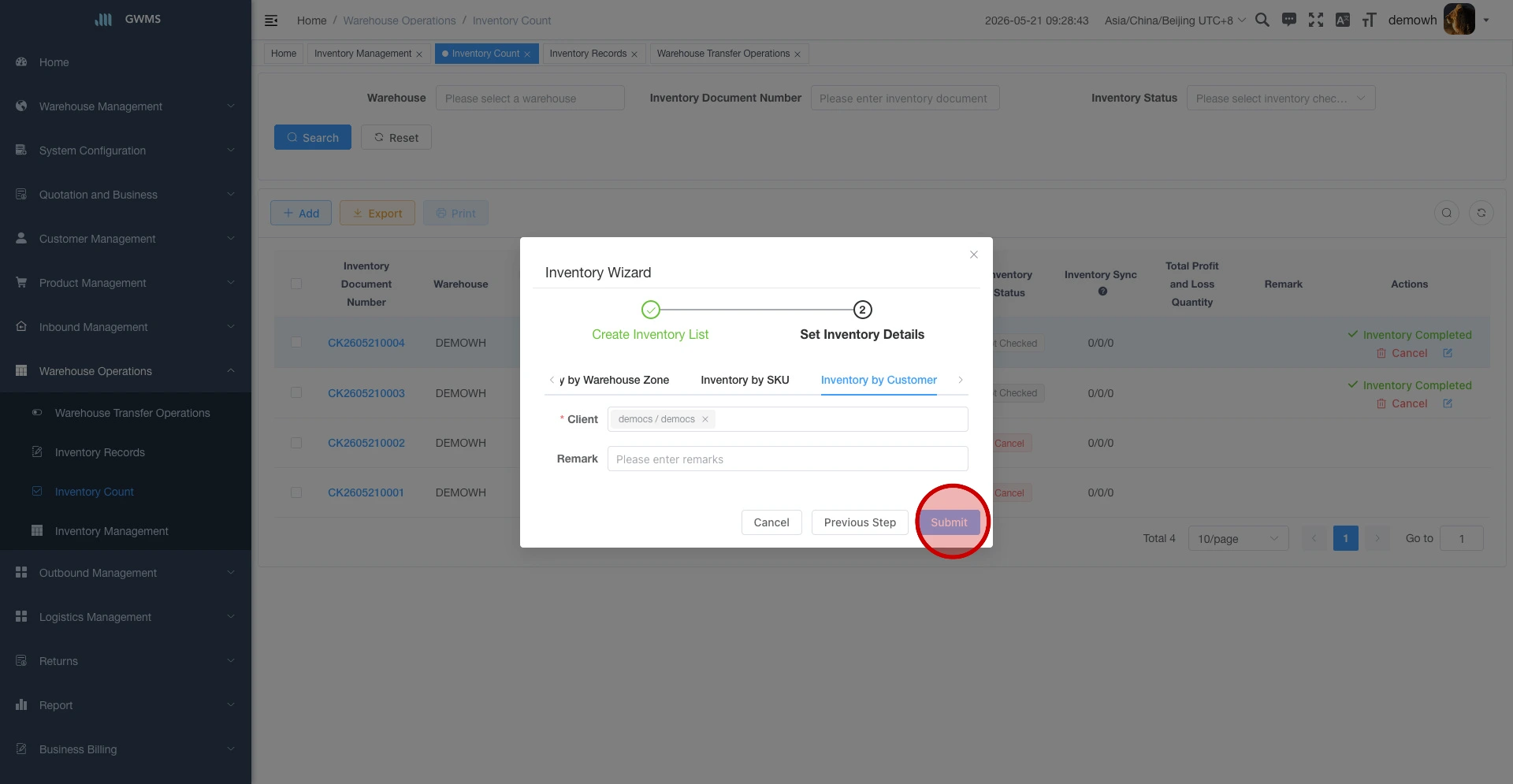Open document link CK2605210002
Viewport: 1513px width, 784px height.
366,443
